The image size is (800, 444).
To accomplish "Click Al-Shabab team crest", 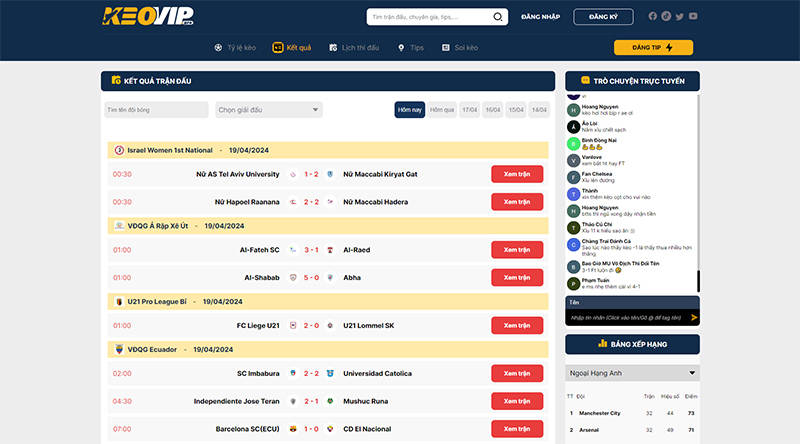I will (x=293, y=278).
